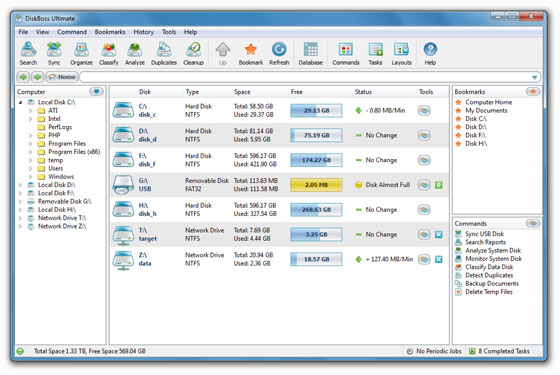Viewport: 560px width, 375px height.
Task: Refresh the disk list
Action: click(279, 54)
